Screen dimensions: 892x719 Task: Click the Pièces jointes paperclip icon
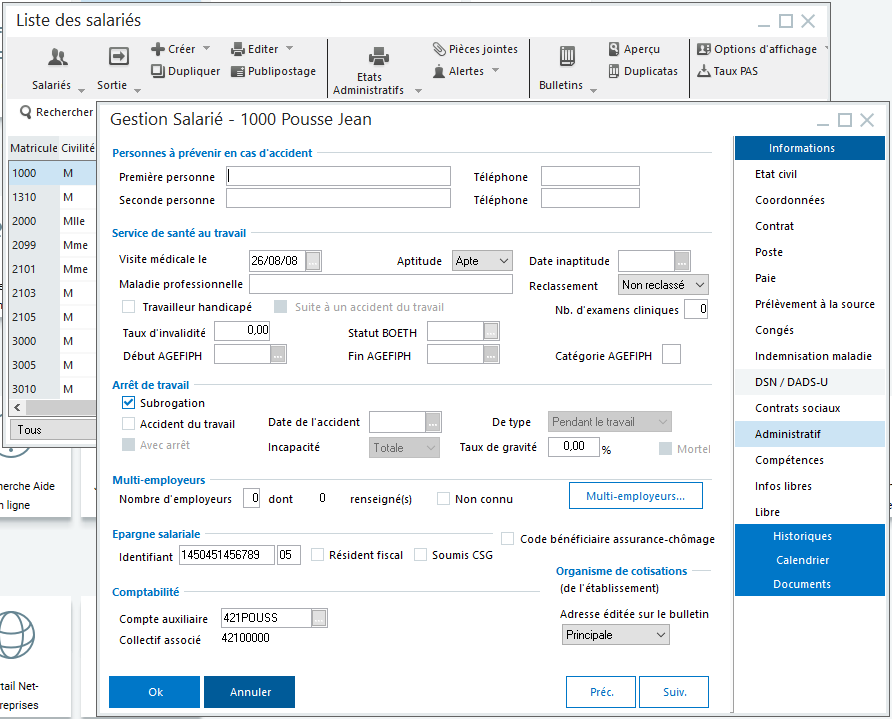tap(439, 49)
